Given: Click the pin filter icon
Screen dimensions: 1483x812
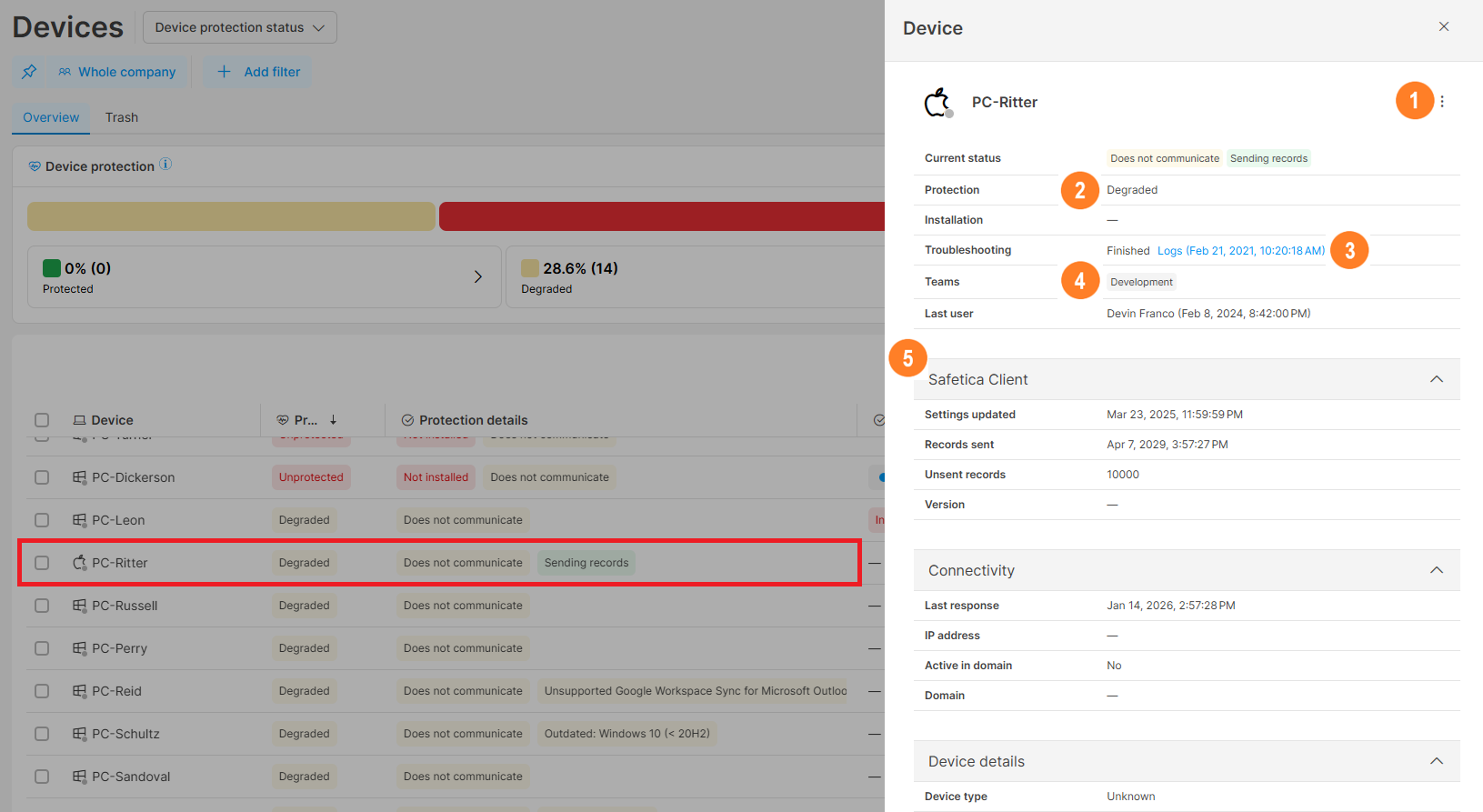Looking at the screenshot, I should point(29,72).
